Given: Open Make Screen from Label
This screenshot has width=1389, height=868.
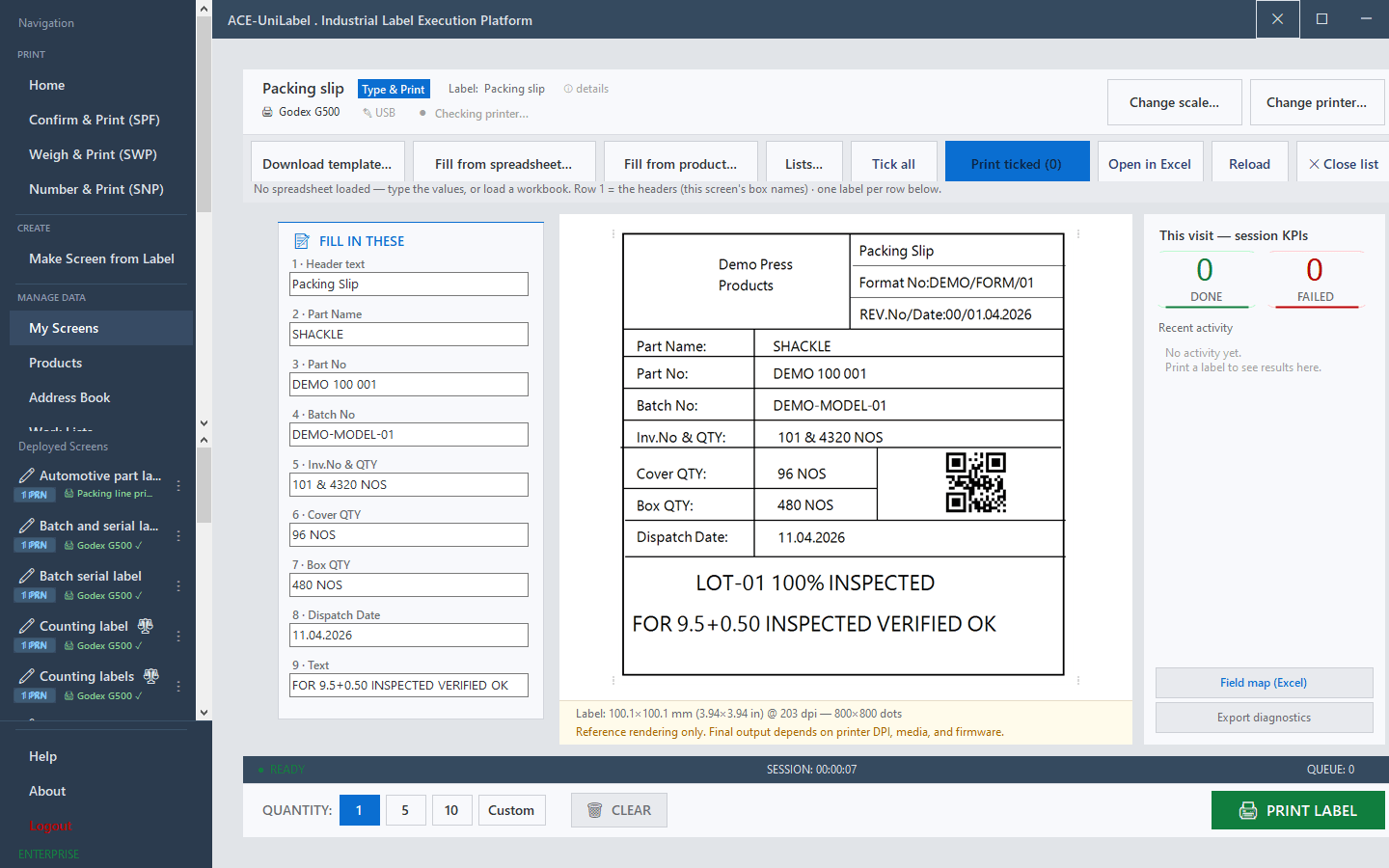Looking at the screenshot, I should point(101,258).
